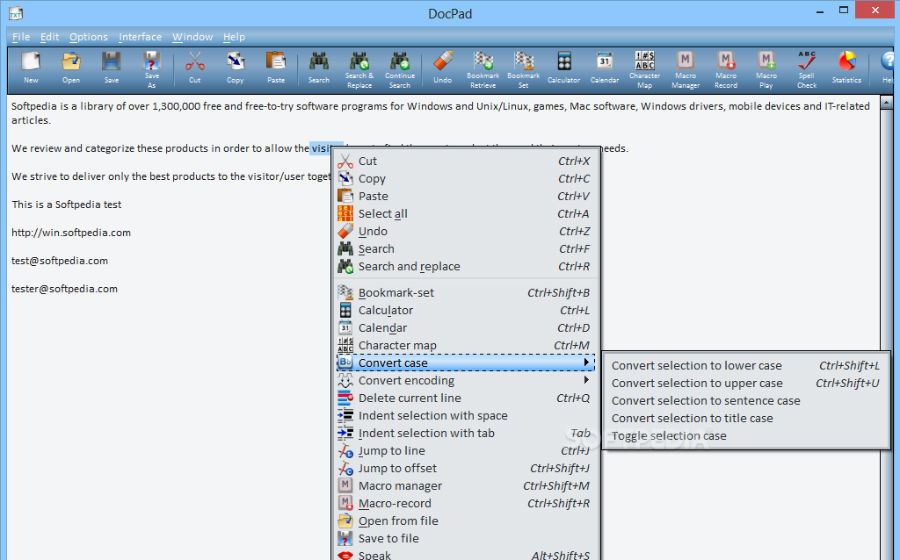This screenshot has width=900, height=560.
Task: Open Macro Manager from the toolbar
Action: coord(685,69)
